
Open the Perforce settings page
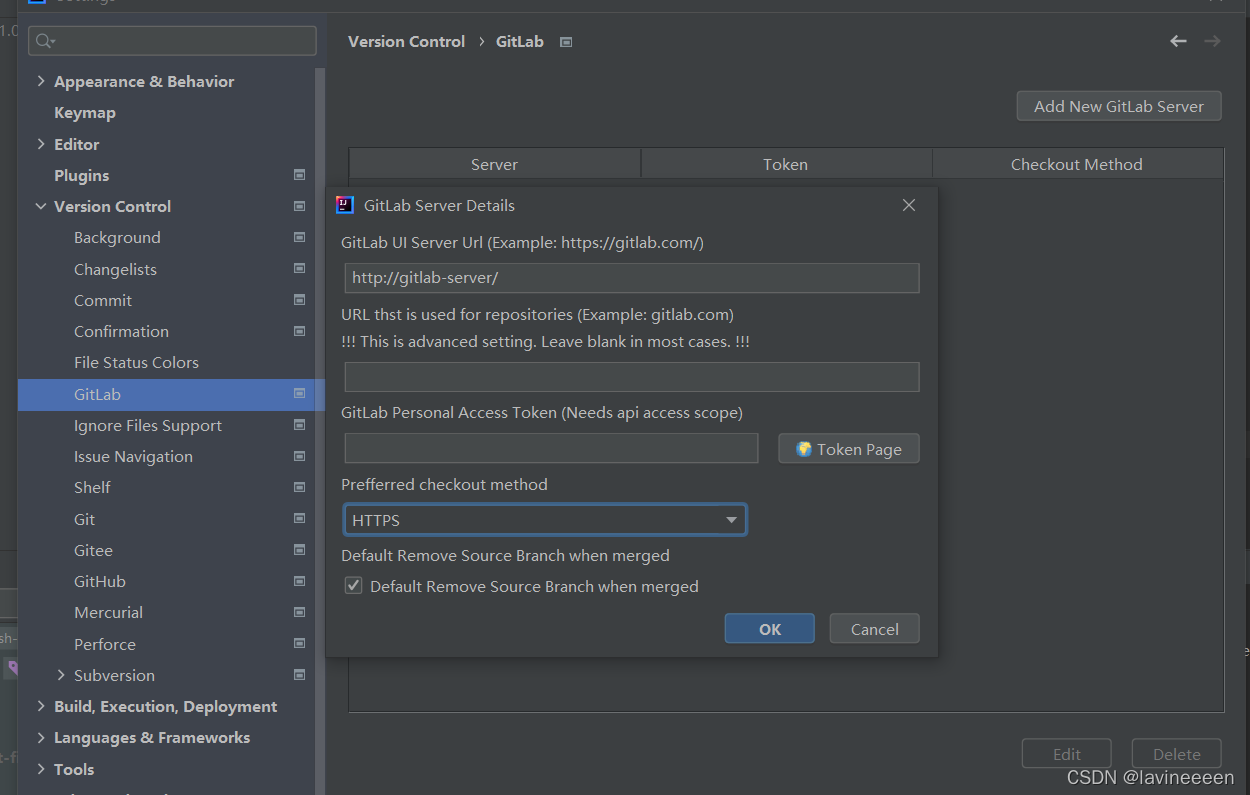point(105,644)
